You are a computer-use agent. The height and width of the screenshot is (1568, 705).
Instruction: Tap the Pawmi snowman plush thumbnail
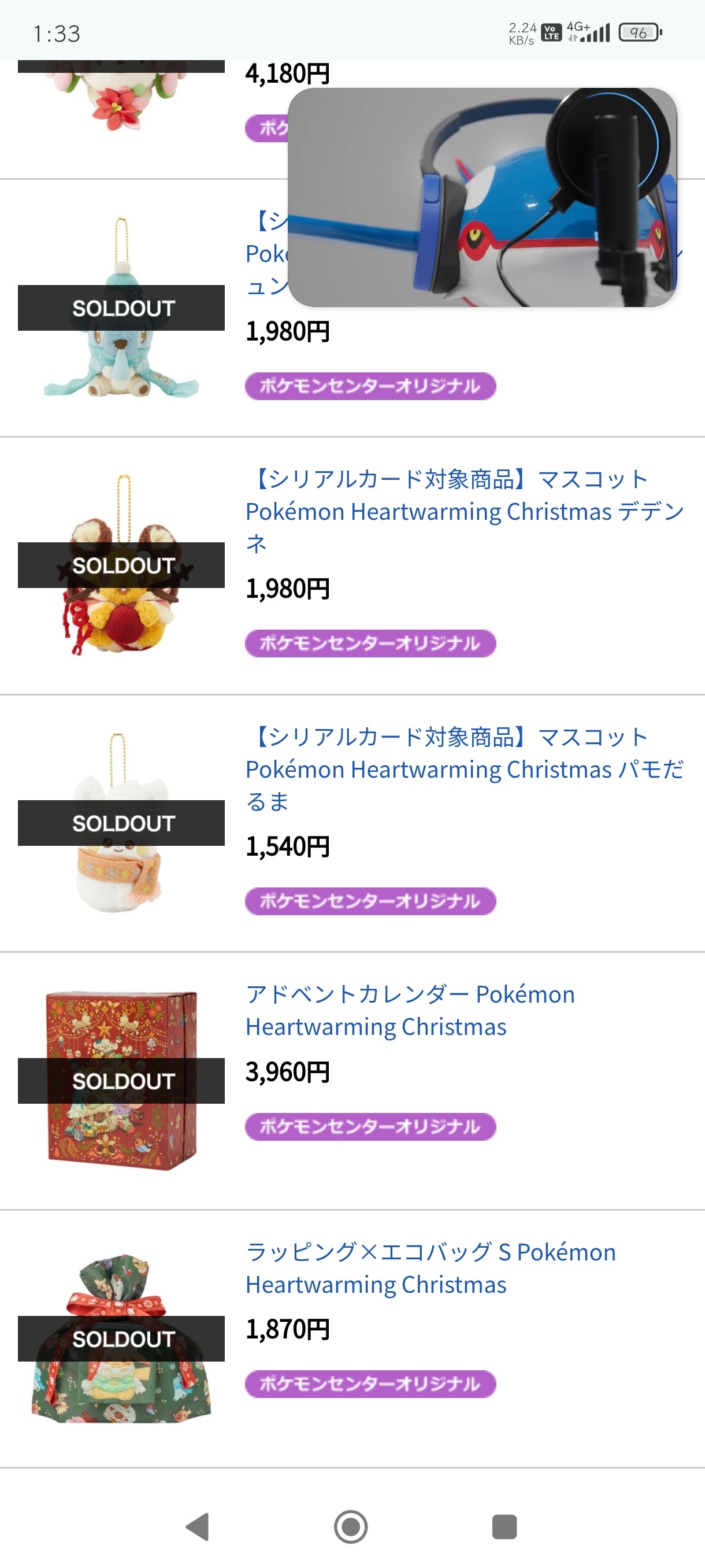click(122, 823)
